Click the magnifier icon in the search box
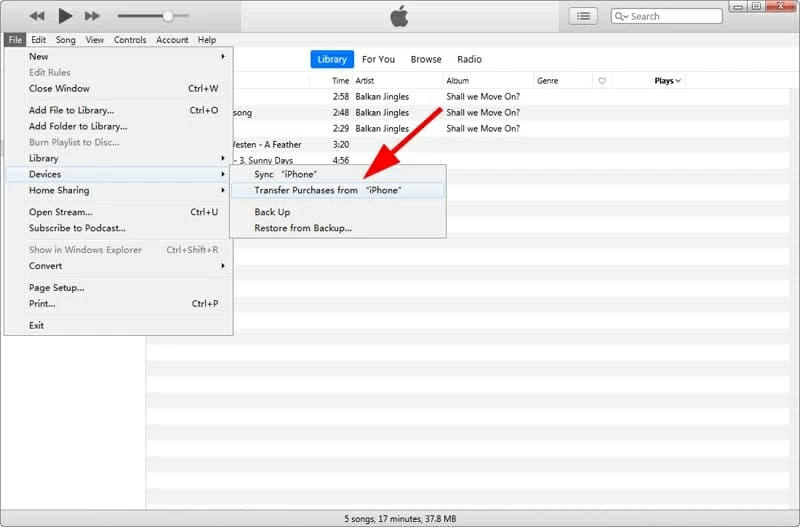 tap(622, 16)
